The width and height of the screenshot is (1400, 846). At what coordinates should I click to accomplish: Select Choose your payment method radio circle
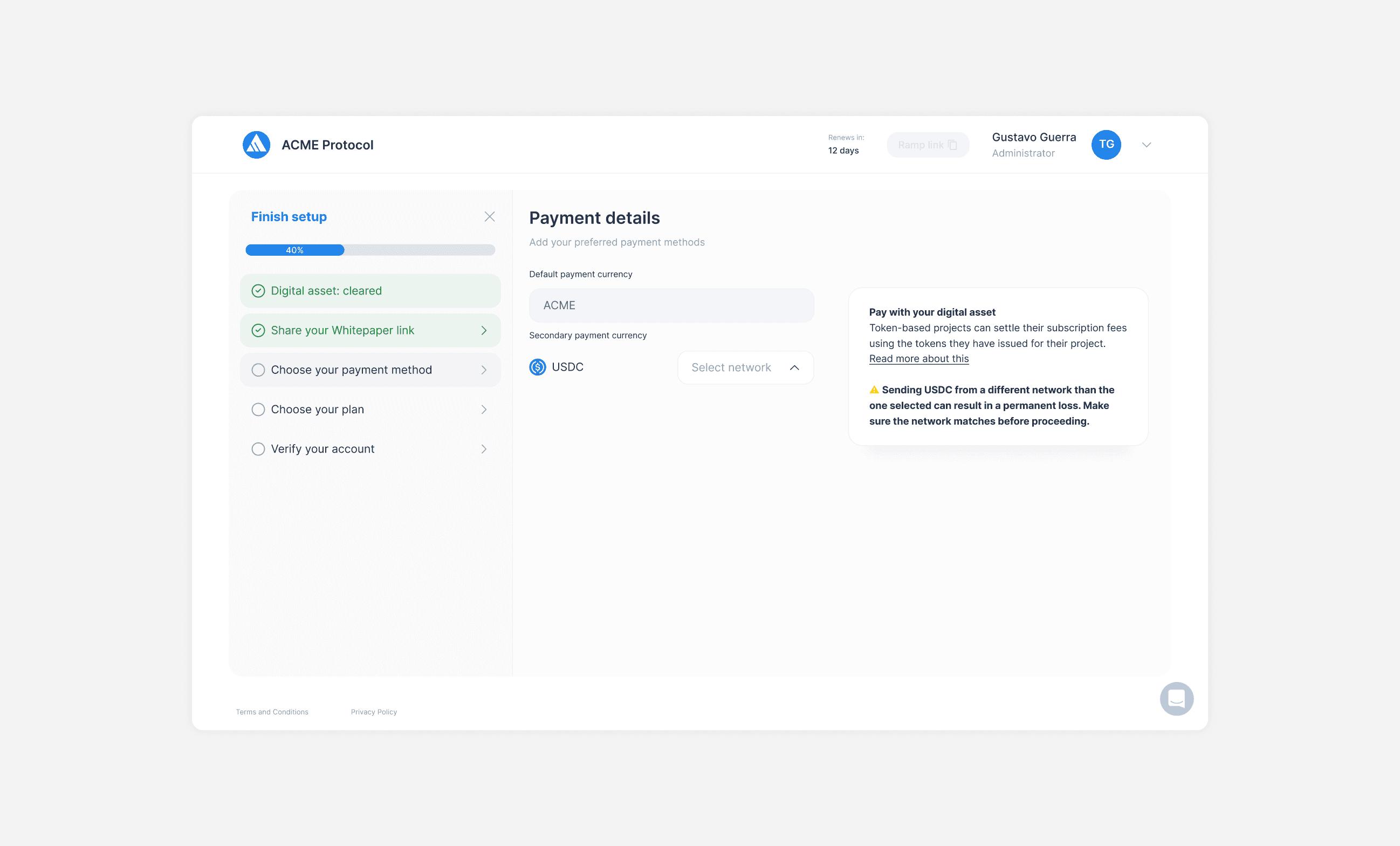coord(258,370)
